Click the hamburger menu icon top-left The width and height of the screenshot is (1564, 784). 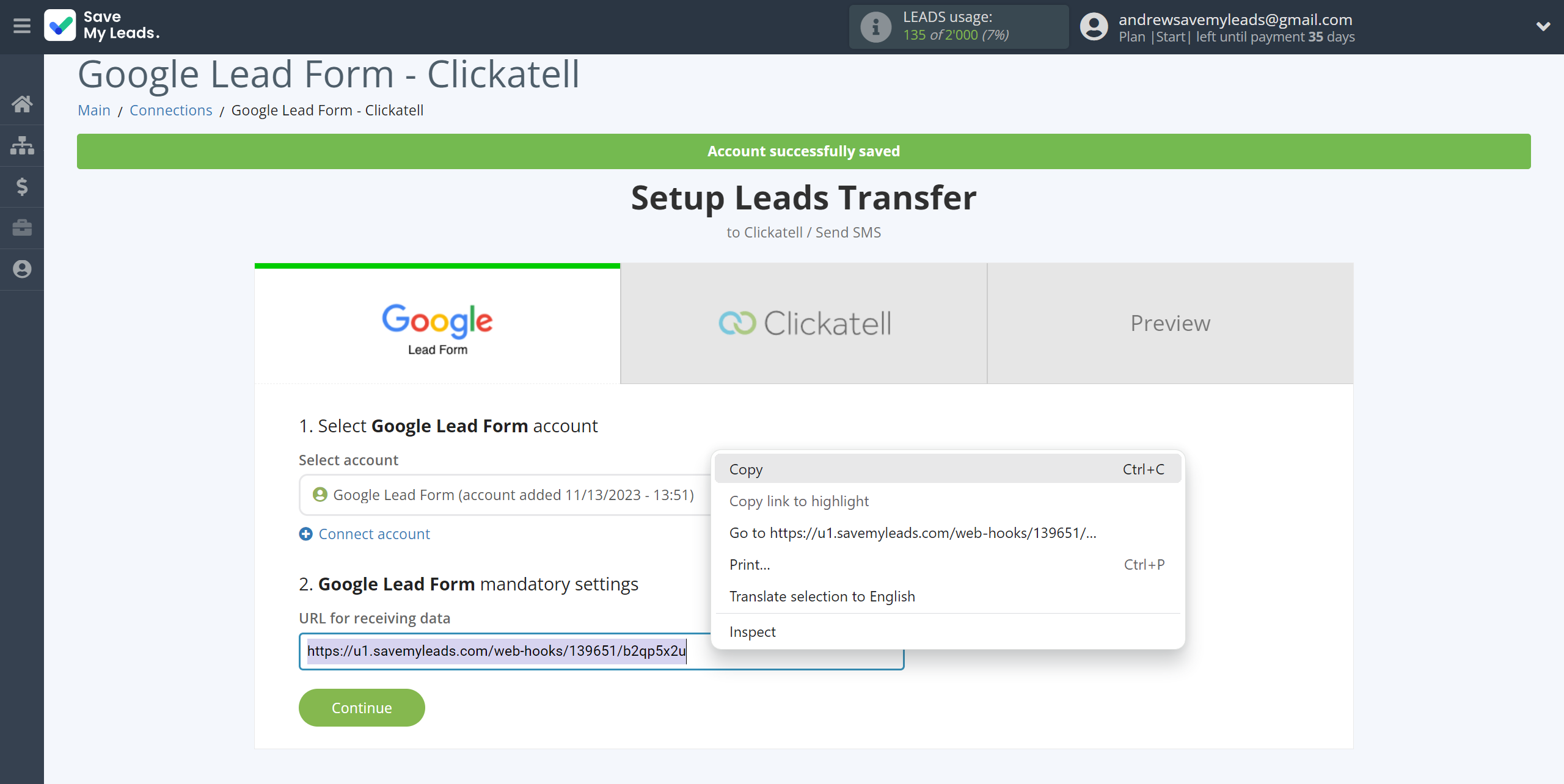(21, 26)
